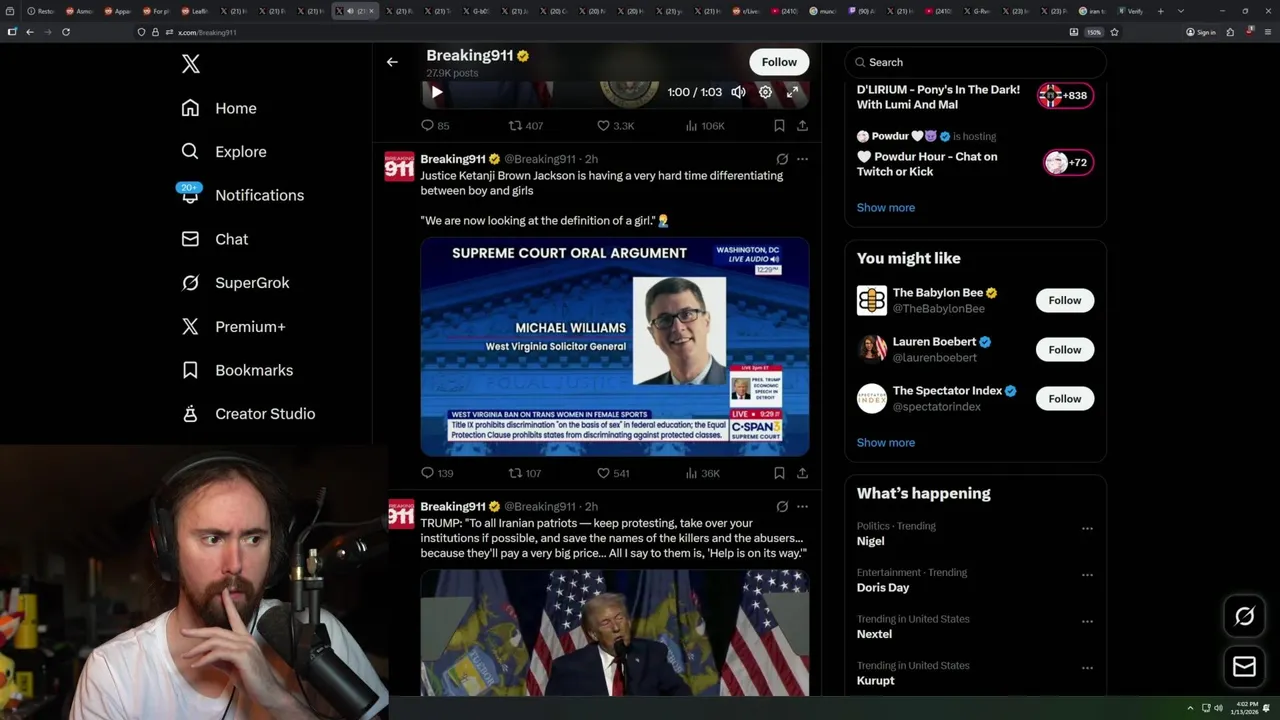The height and width of the screenshot is (720, 1280).
Task: Bookmark the Ketanji Jackson post
Action: click(779, 473)
